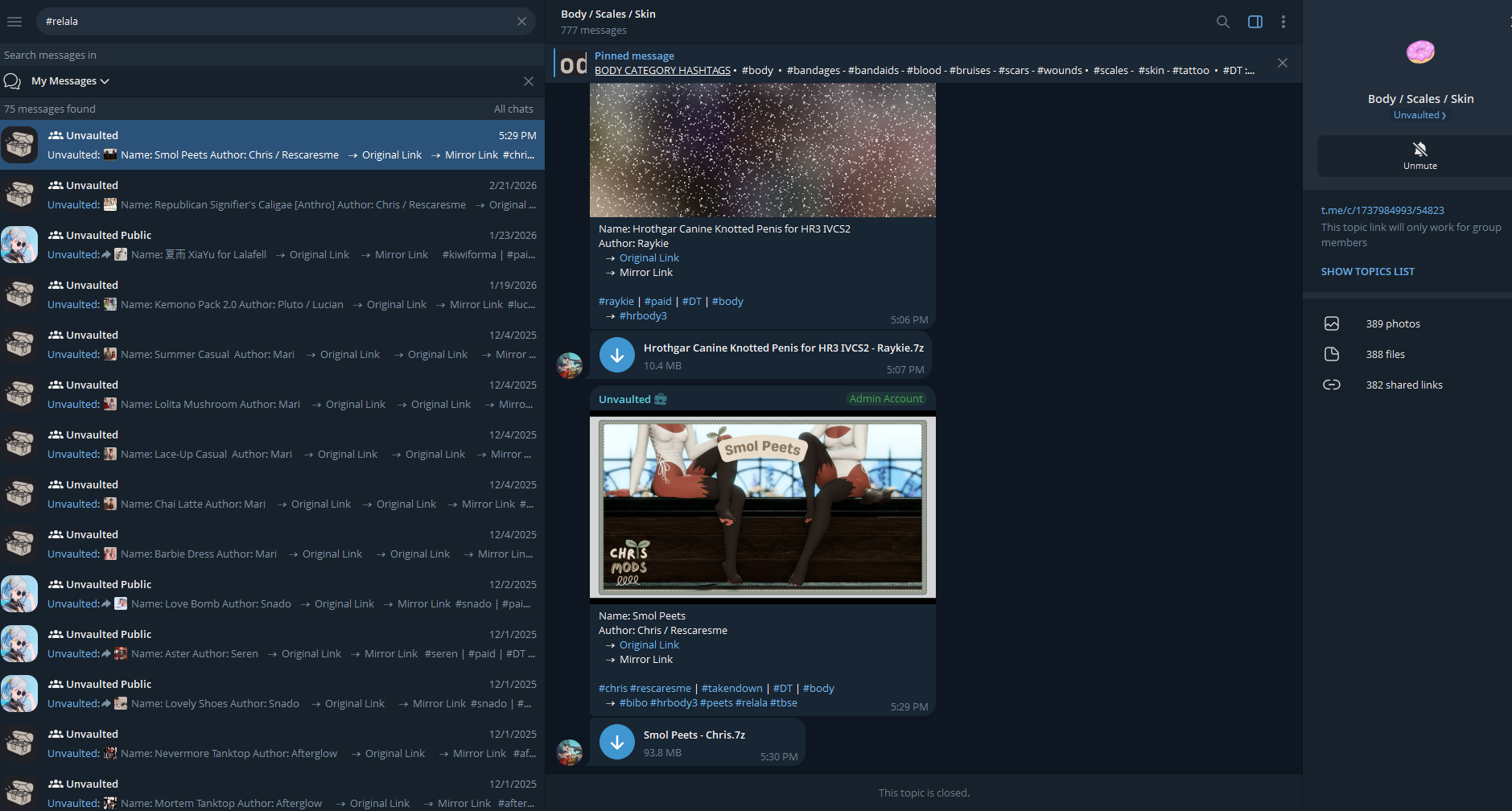Viewport: 1512px width, 811px height.
Task: Open the Lace-Up Casual search result
Action: 272,445
